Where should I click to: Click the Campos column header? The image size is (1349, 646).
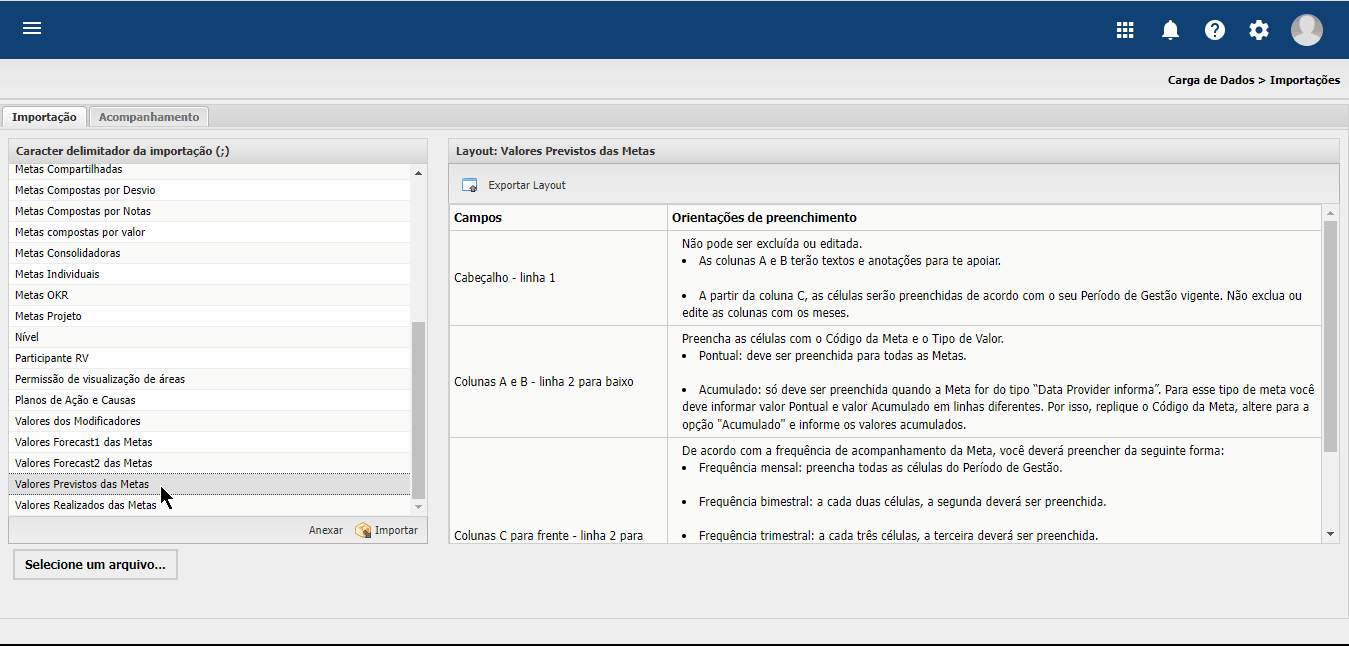pos(478,217)
